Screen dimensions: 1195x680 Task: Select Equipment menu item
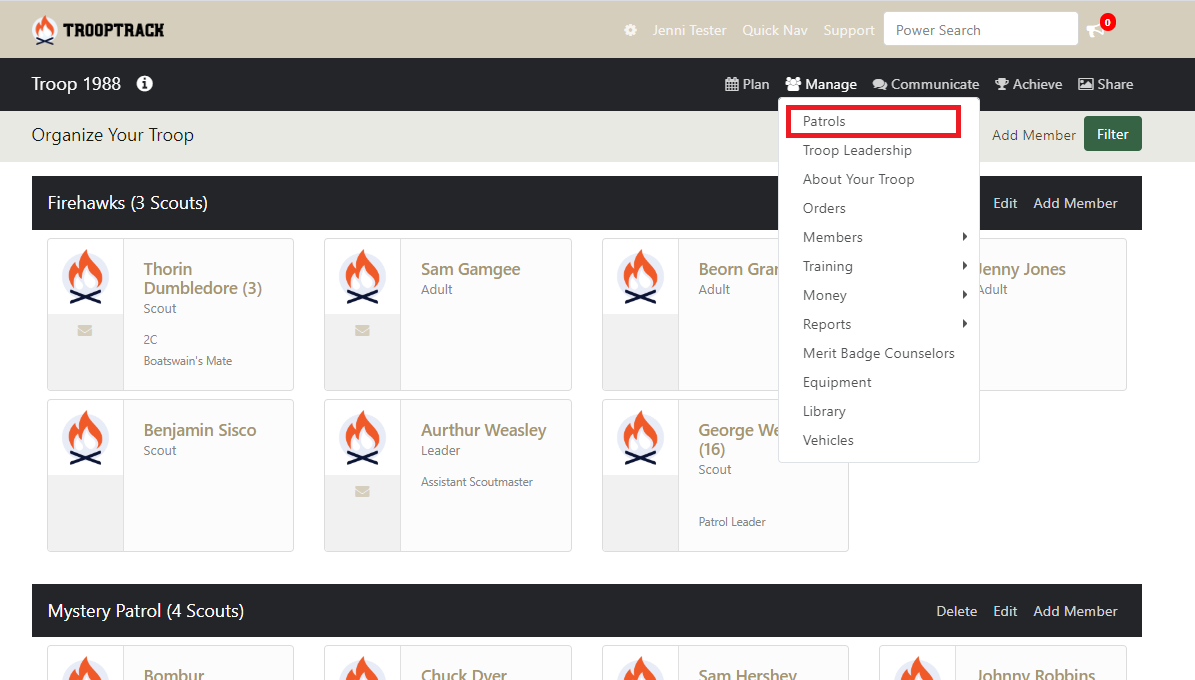pyautogui.click(x=837, y=382)
